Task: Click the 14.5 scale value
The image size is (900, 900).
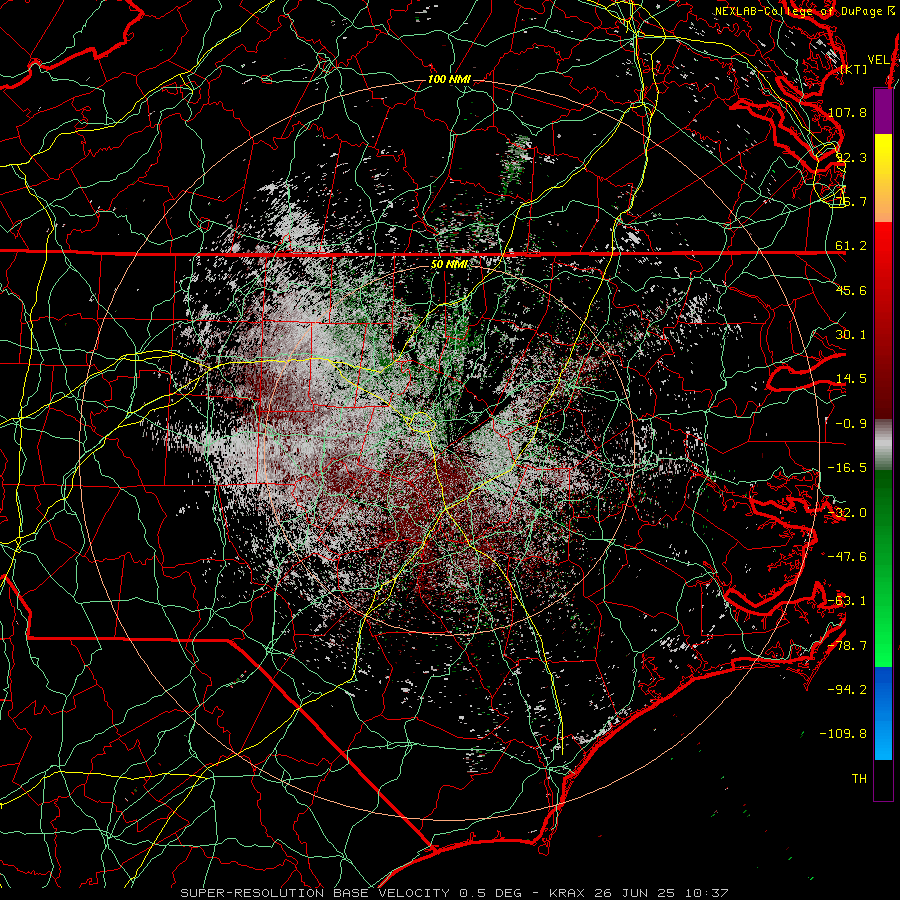Action: pos(851,379)
